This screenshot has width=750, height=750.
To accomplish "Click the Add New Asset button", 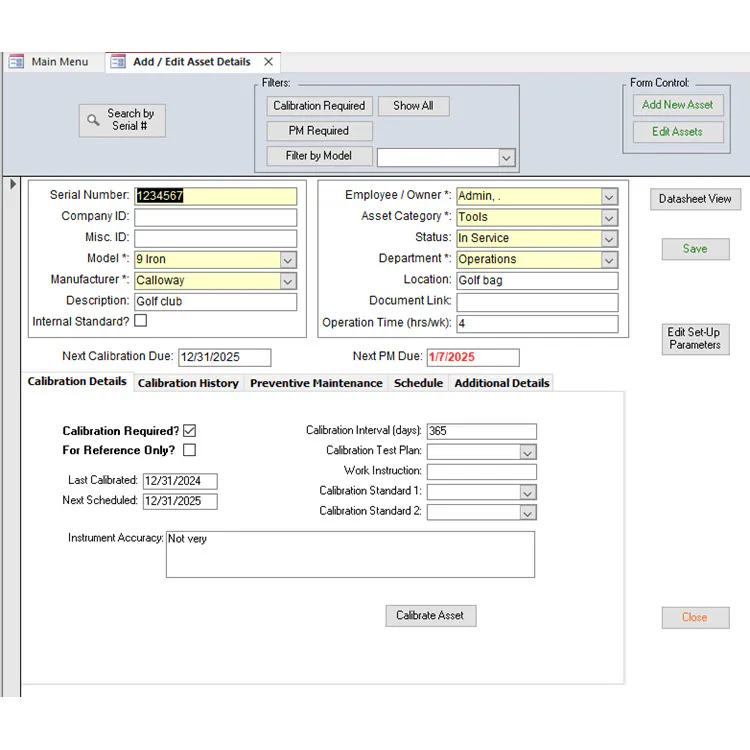I will 678,105.
